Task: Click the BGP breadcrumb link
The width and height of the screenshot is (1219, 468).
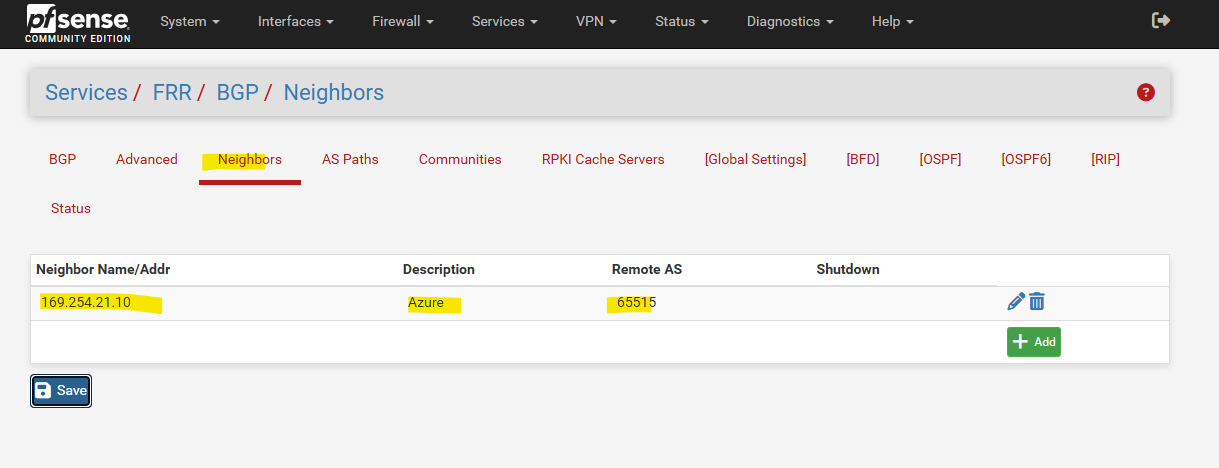Action: (x=238, y=92)
